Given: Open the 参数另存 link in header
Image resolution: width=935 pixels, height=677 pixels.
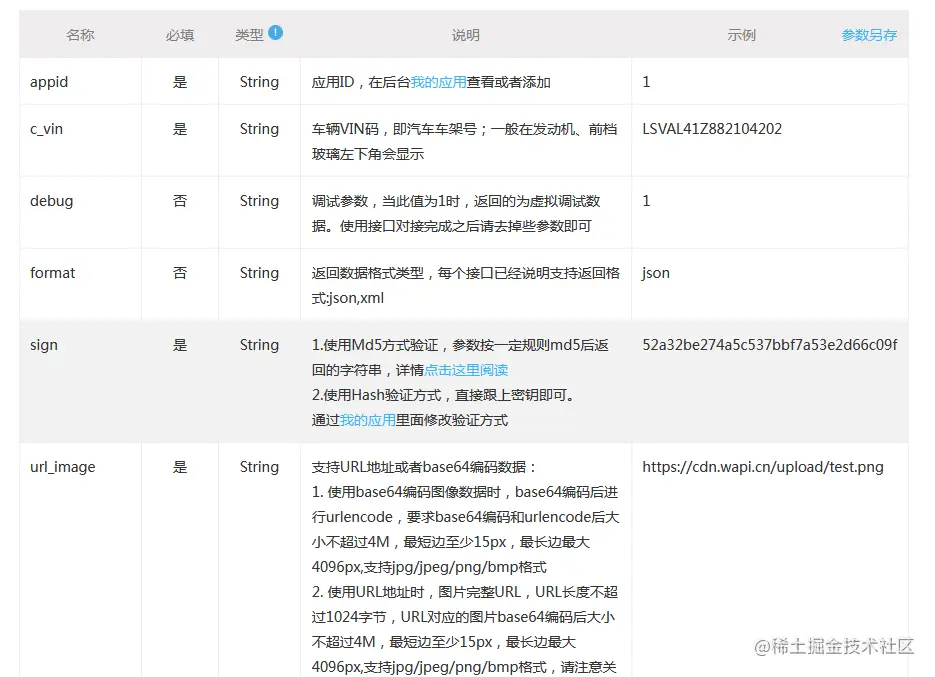Looking at the screenshot, I should pos(869,35).
